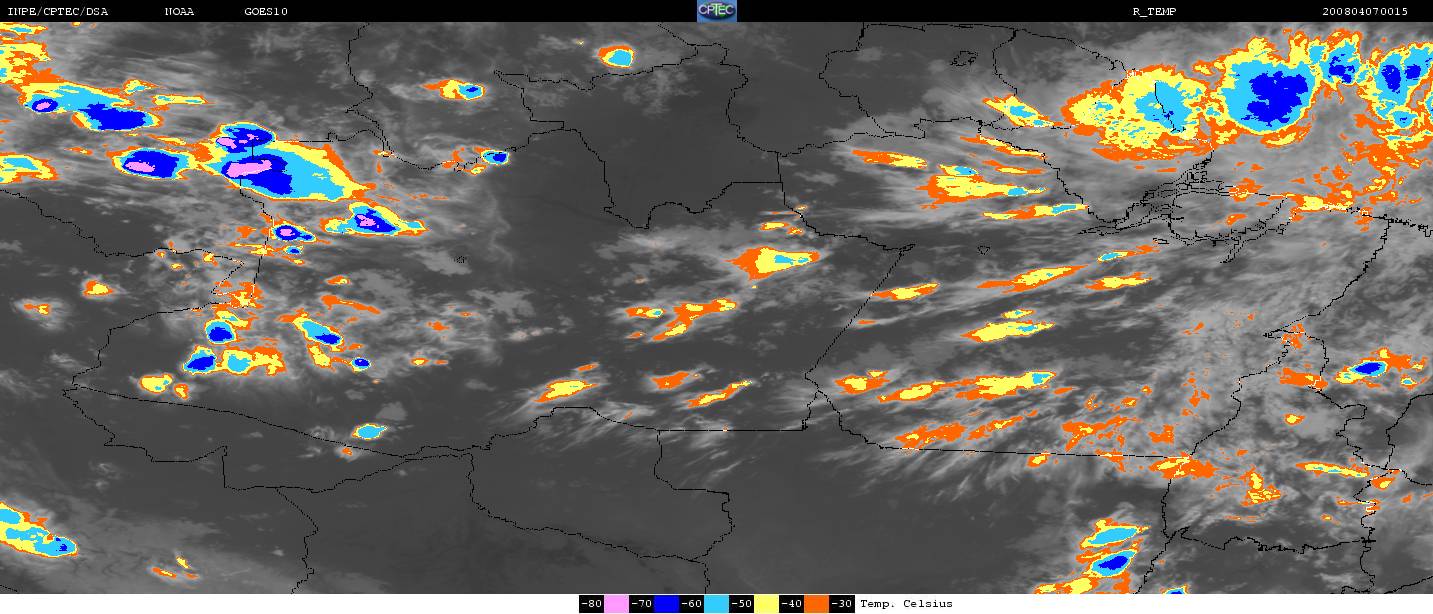1433x614 pixels.
Task: Click the pink legend color swatch
Action: (616, 604)
